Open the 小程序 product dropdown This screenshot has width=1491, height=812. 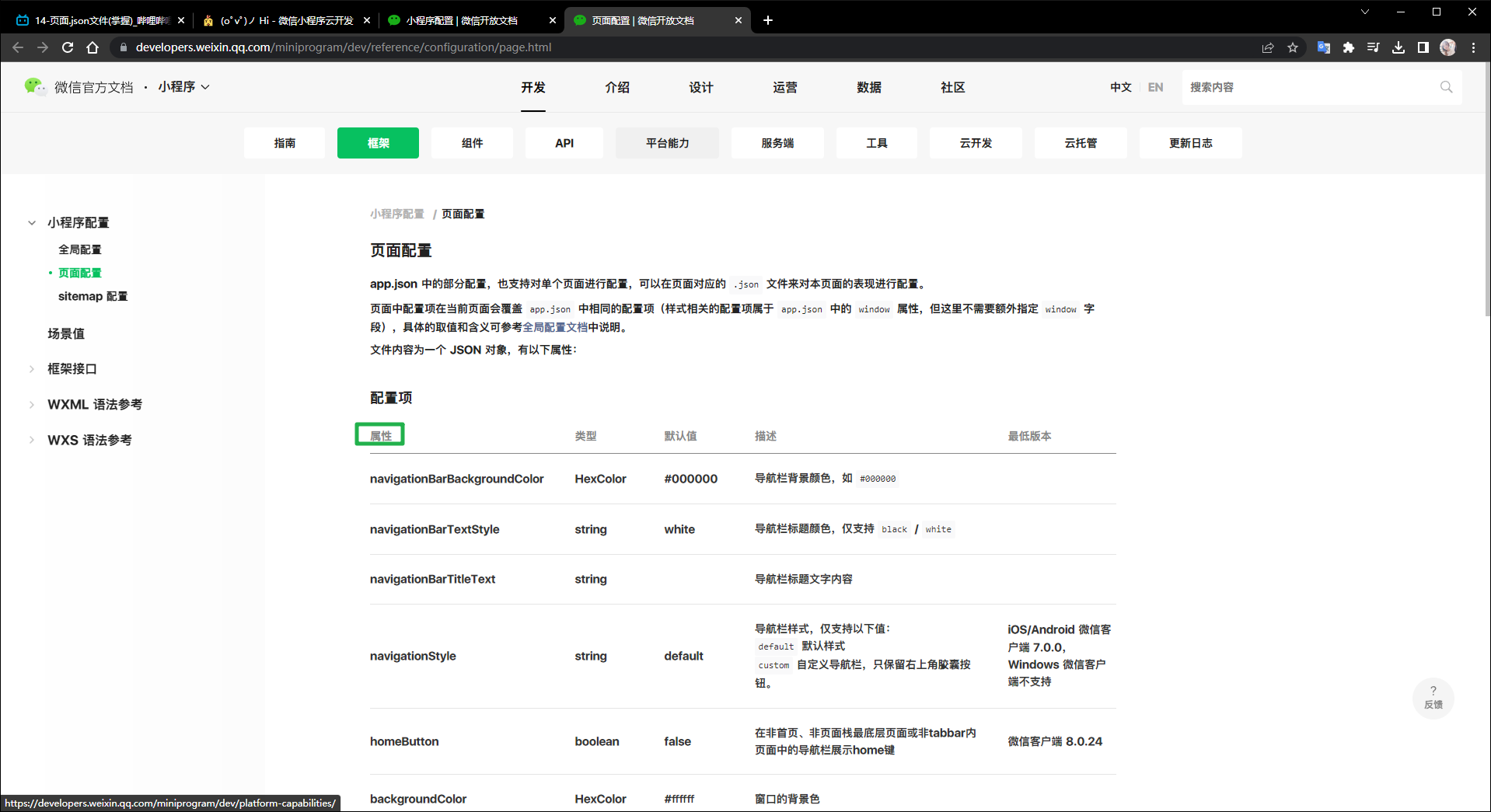[x=184, y=87]
